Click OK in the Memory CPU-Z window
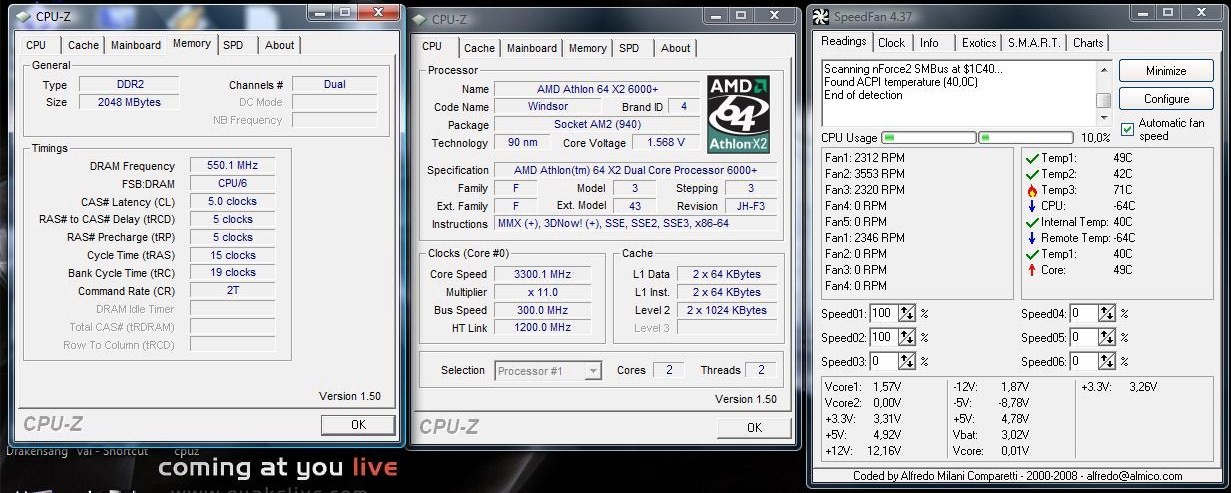This screenshot has height=493, width=1231. (358, 425)
